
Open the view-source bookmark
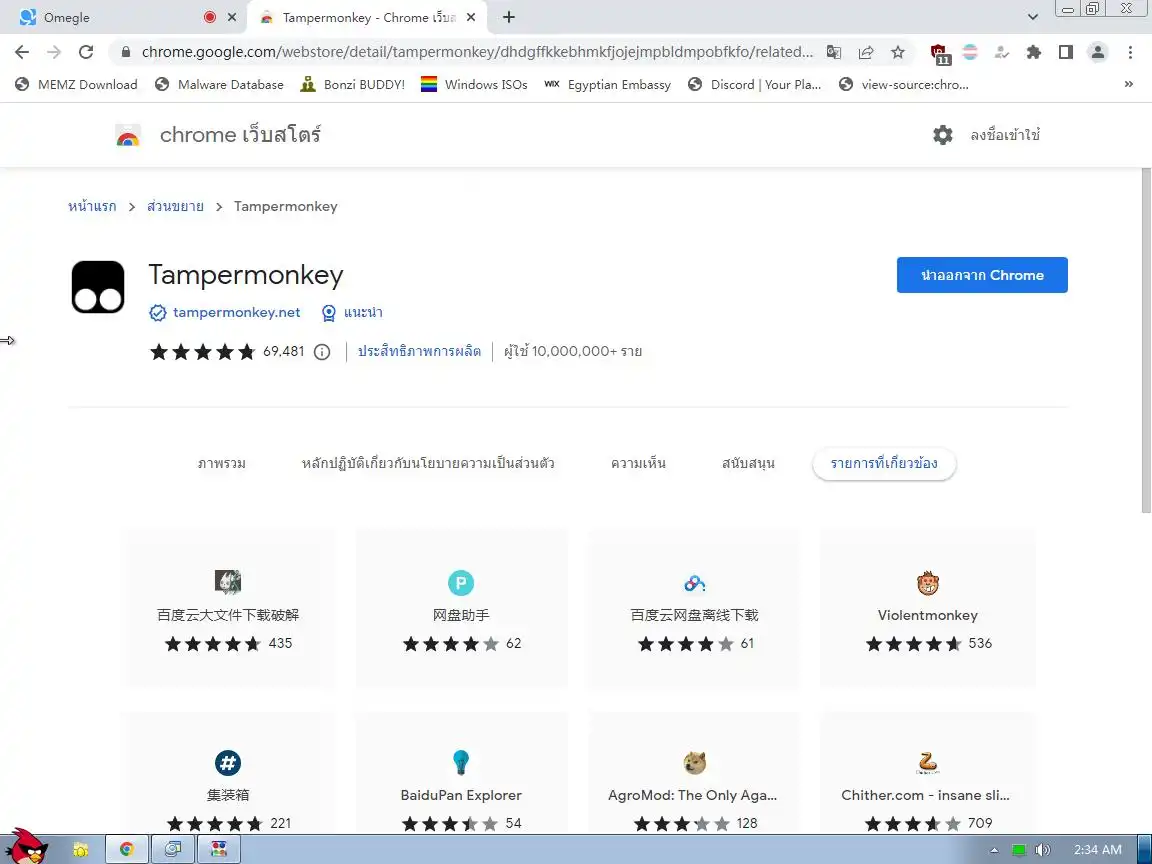pos(904,84)
